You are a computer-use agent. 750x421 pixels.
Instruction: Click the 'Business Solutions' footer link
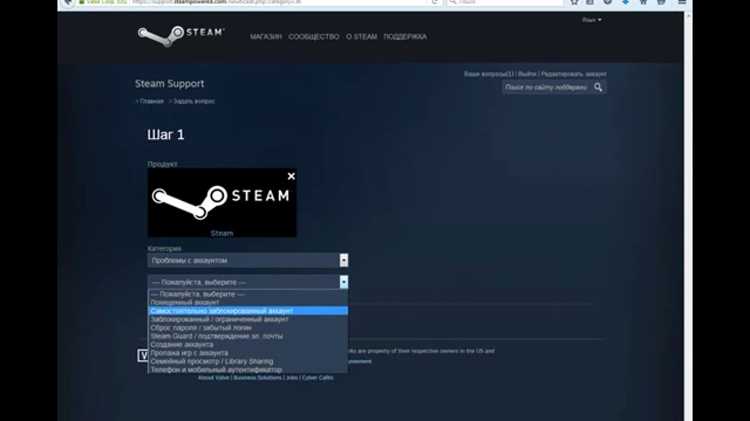257,377
